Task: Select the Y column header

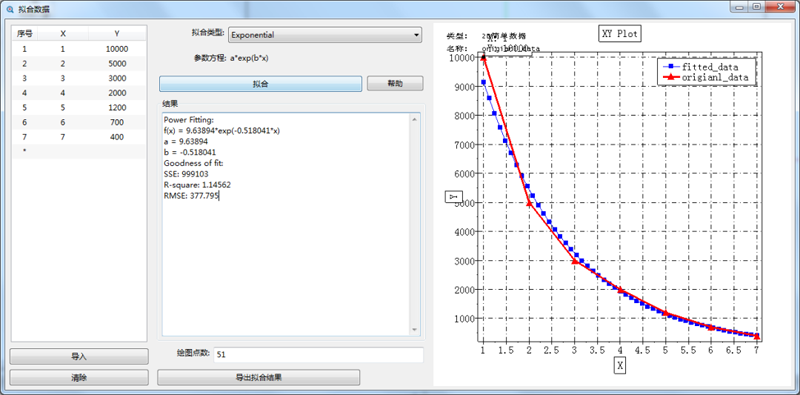Action: click(x=117, y=34)
